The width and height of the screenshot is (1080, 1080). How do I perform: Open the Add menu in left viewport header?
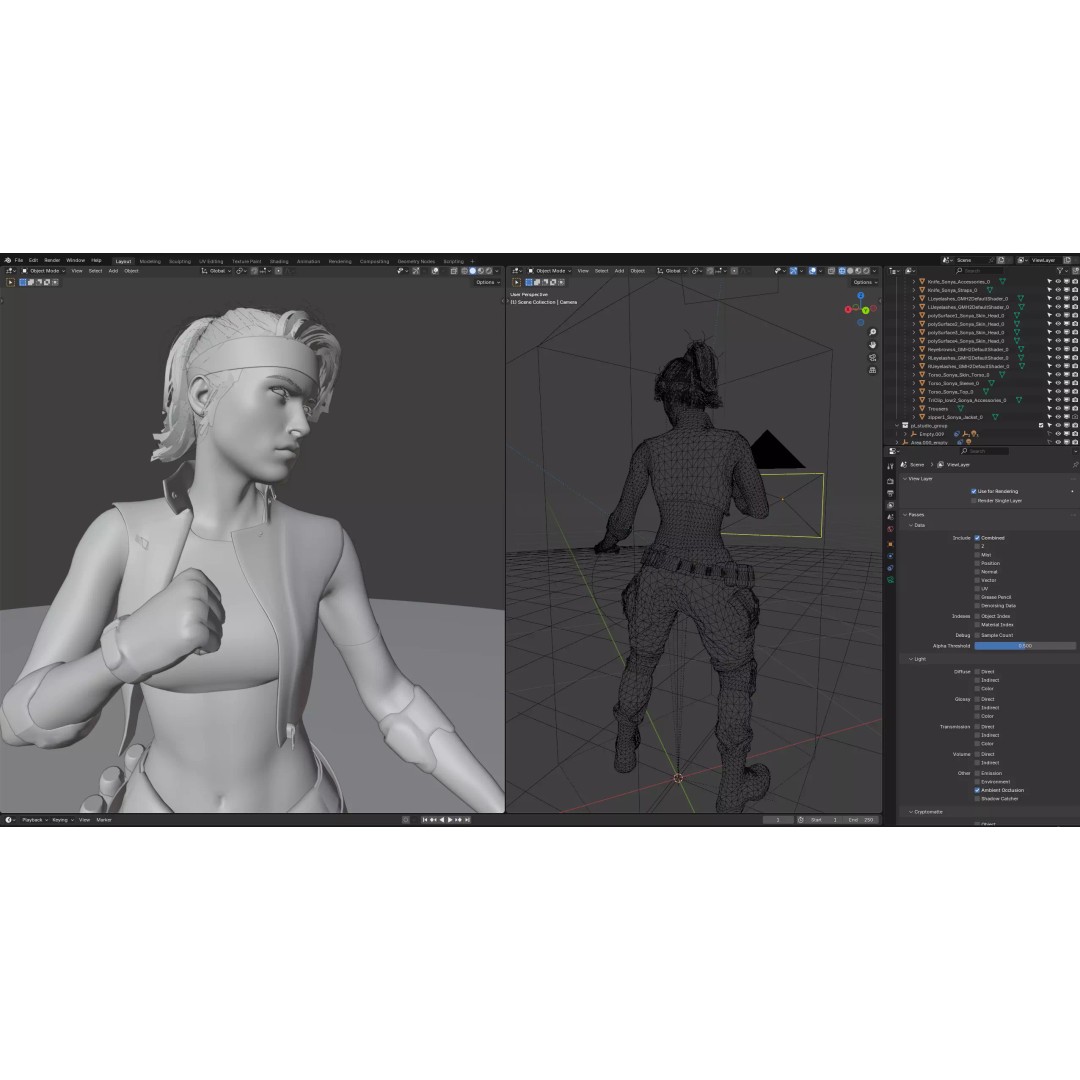pos(113,271)
